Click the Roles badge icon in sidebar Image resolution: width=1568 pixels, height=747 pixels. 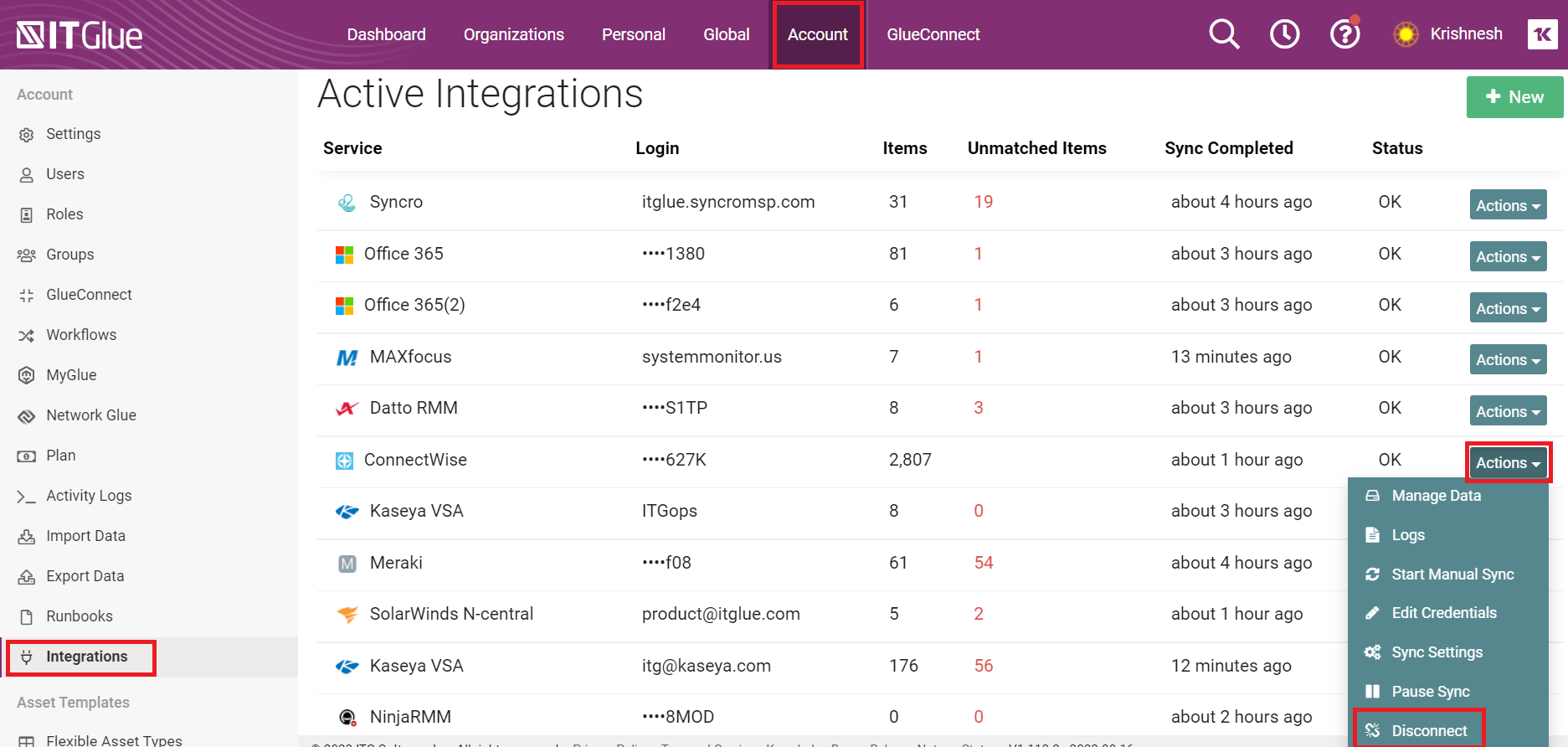[27, 215]
